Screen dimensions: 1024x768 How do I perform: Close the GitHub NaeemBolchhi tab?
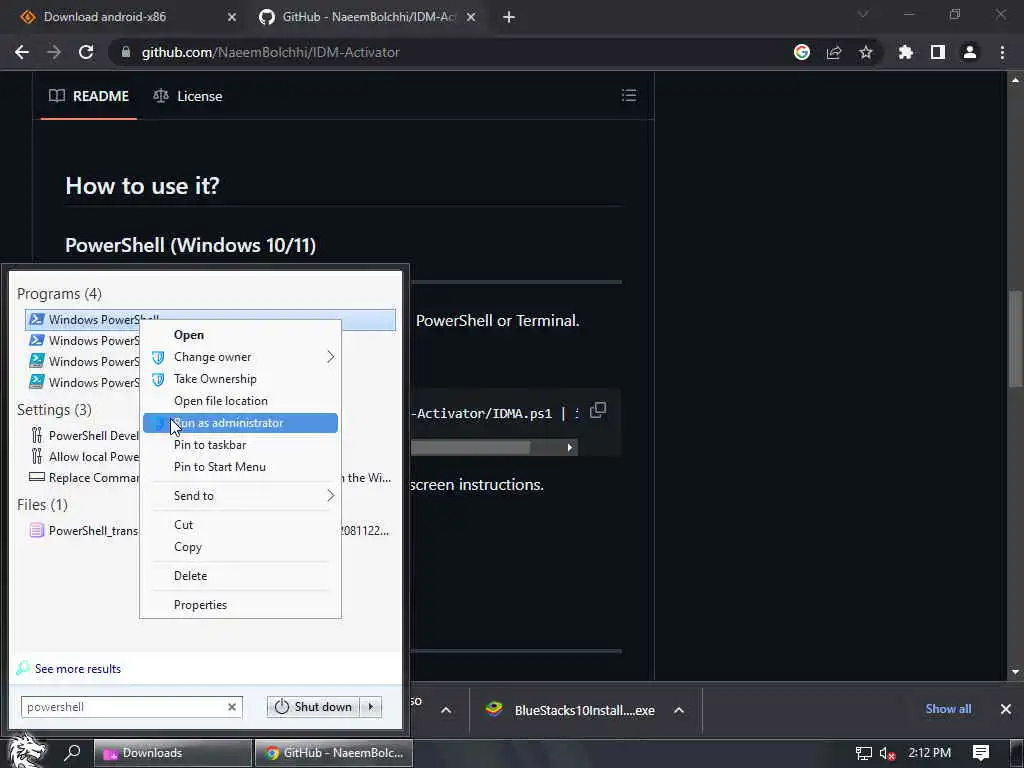point(471,18)
